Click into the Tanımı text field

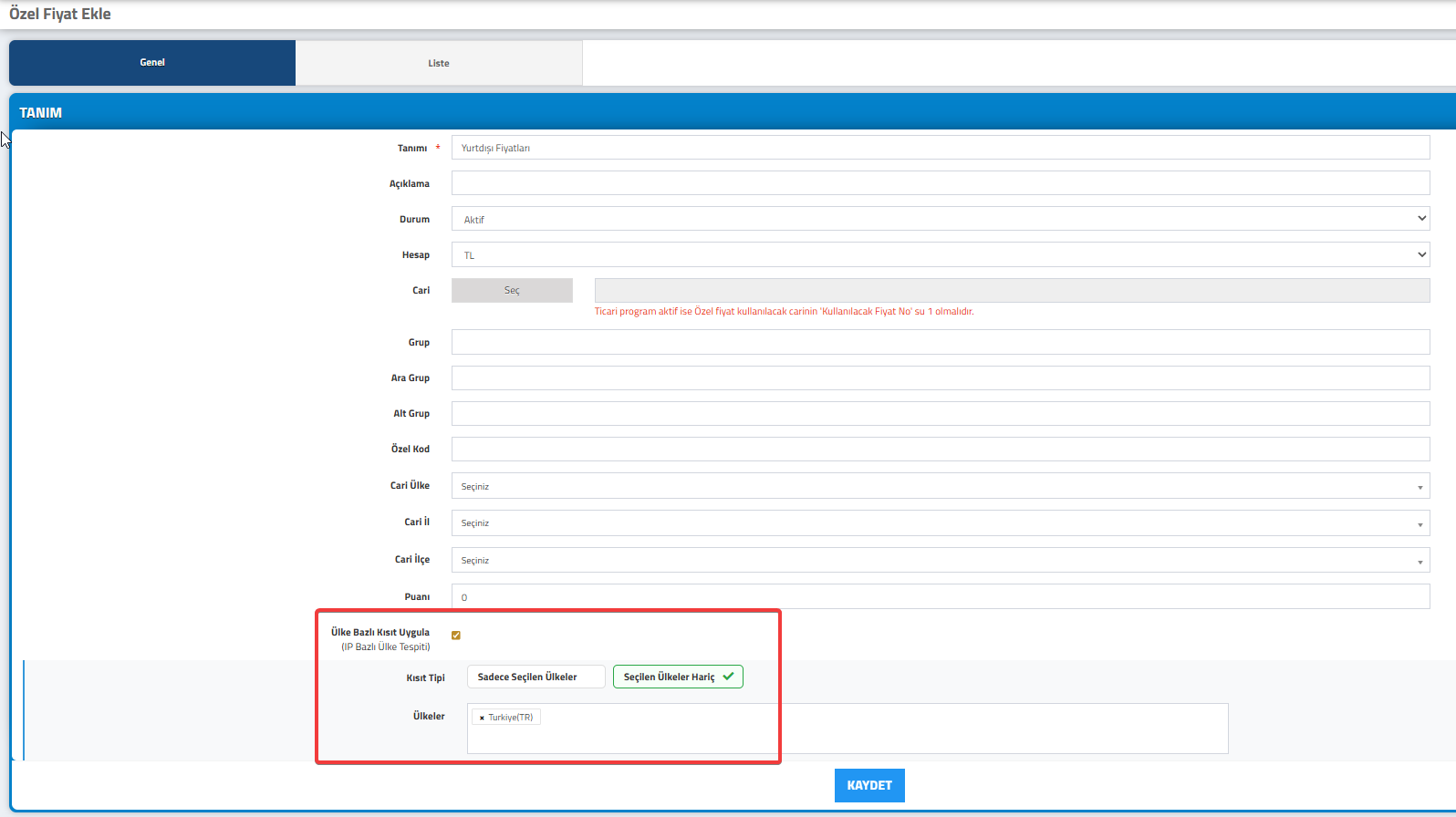click(x=940, y=148)
